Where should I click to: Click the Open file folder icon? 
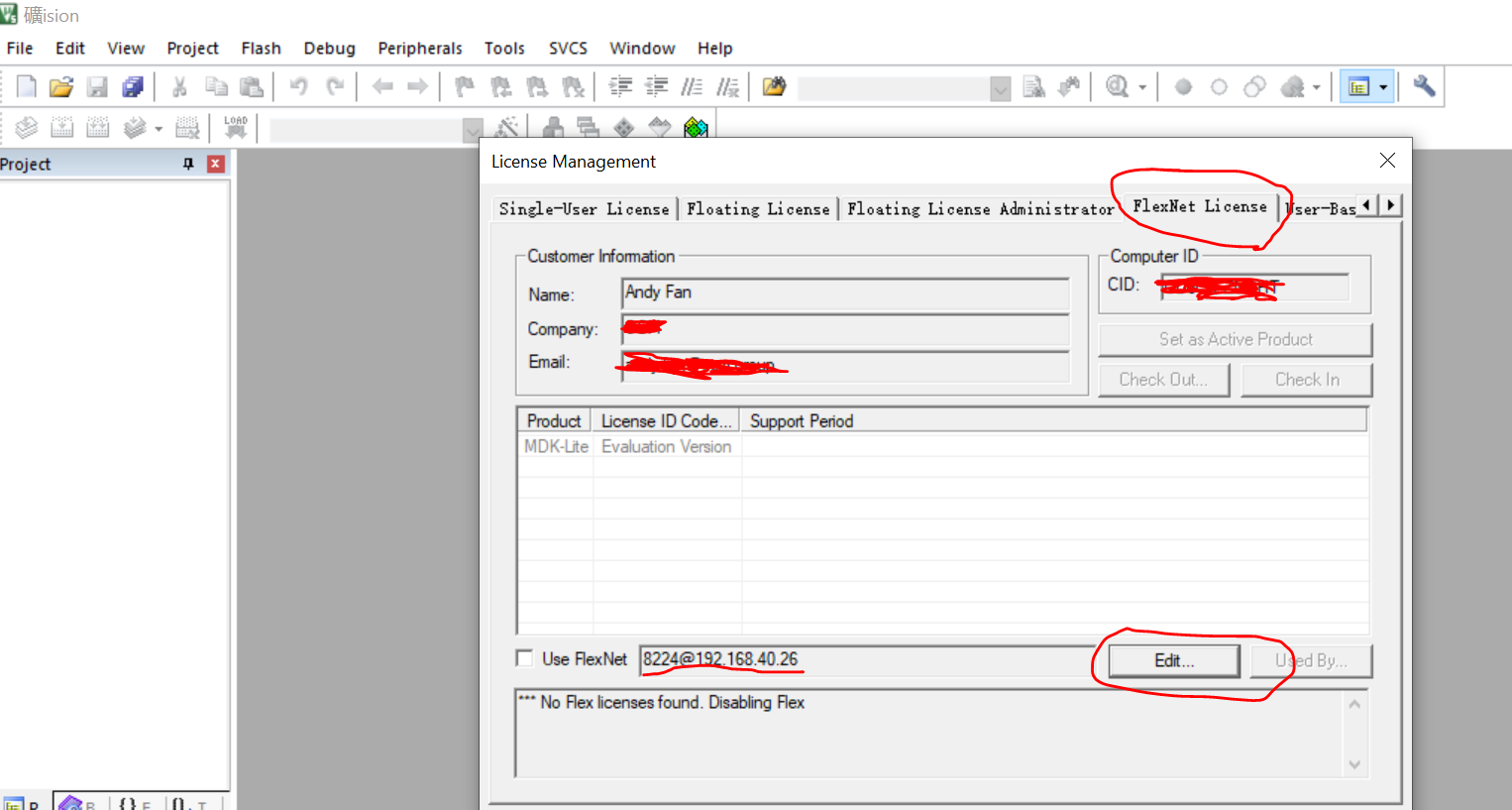pyautogui.click(x=61, y=87)
